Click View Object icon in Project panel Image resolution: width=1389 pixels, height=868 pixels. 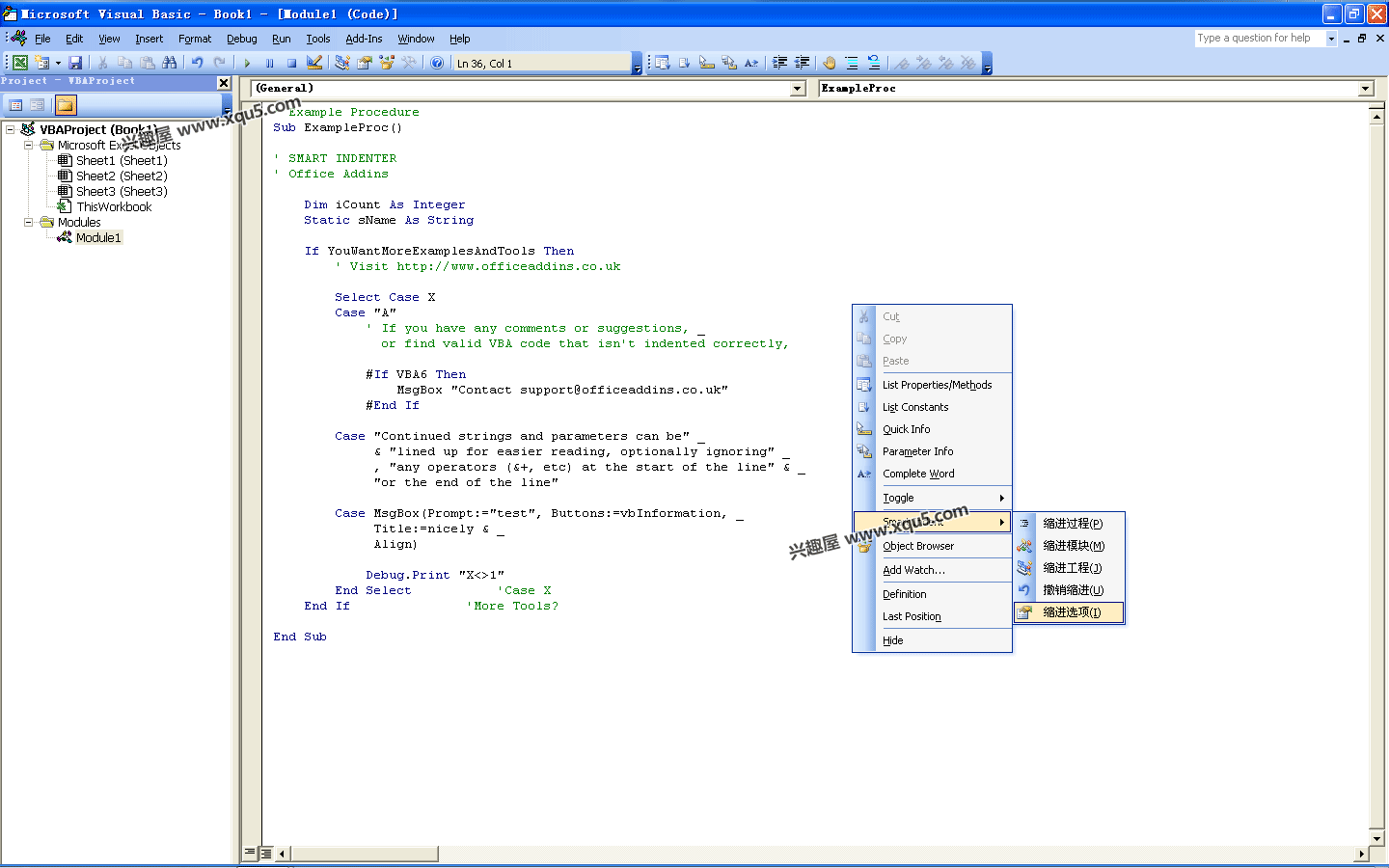(x=37, y=104)
